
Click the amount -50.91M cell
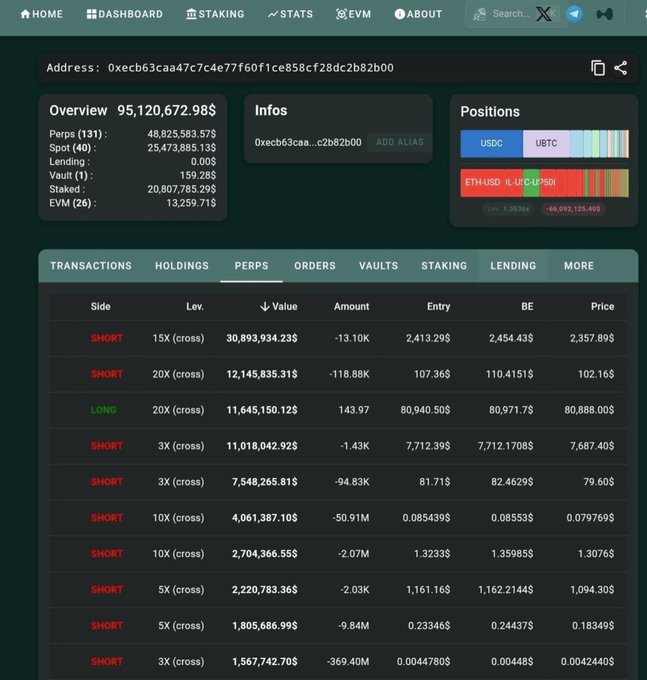pos(351,518)
